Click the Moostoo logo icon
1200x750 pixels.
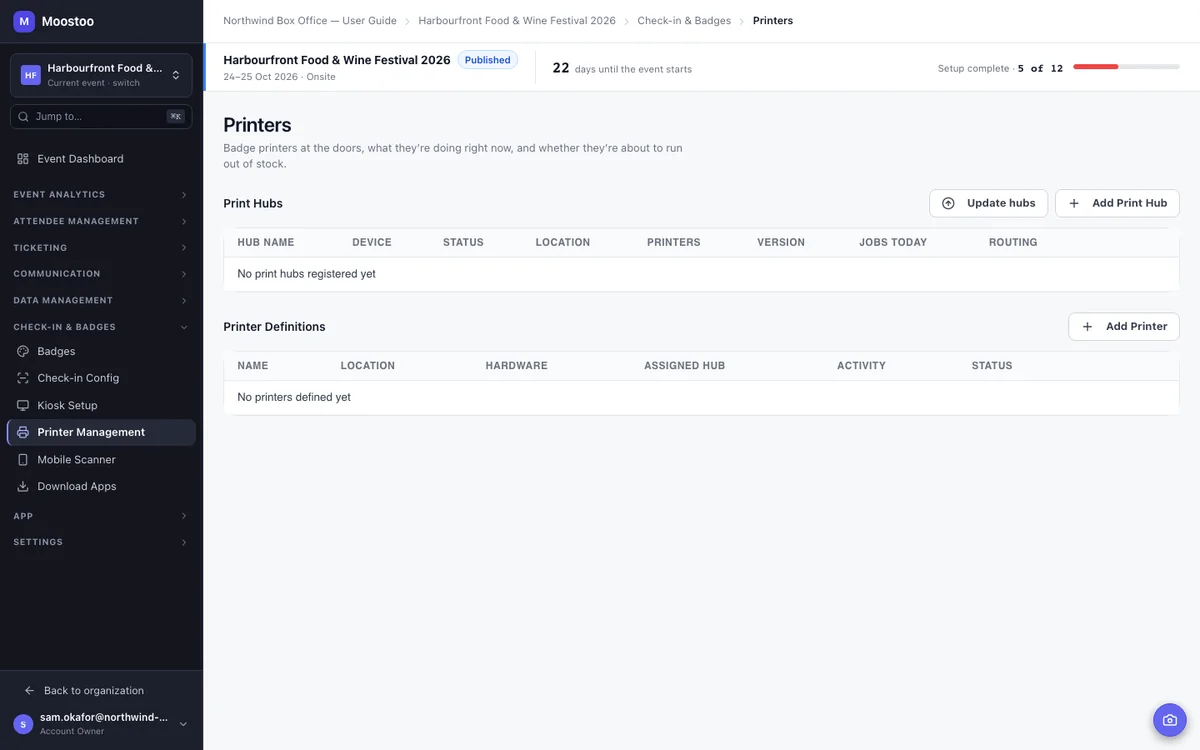pyautogui.click(x=24, y=21)
